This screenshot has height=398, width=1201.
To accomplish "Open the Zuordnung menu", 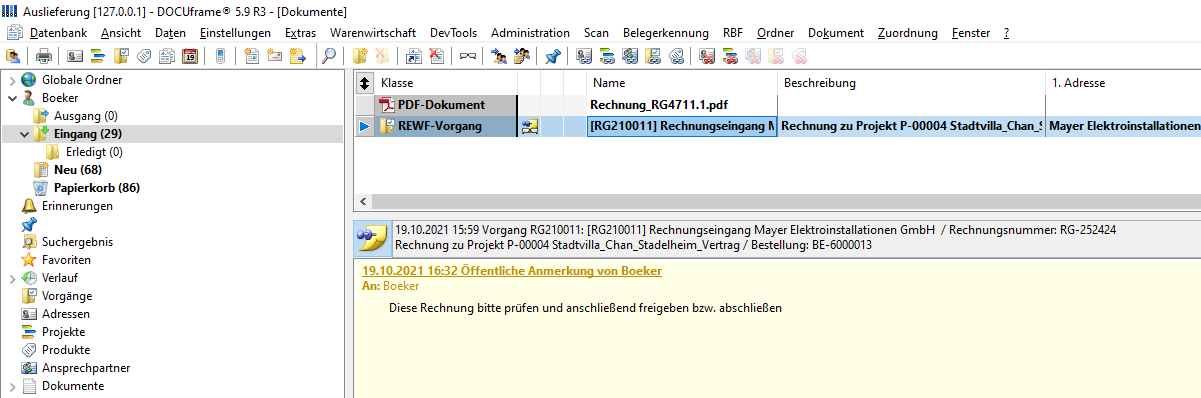I will coord(907,33).
